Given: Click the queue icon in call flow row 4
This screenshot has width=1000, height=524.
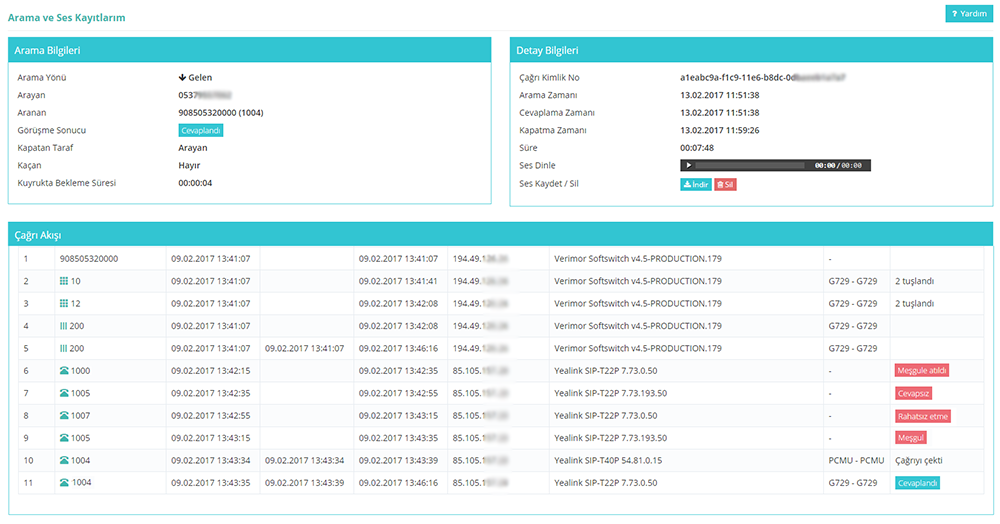Looking at the screenshot, I should point(63,326).
